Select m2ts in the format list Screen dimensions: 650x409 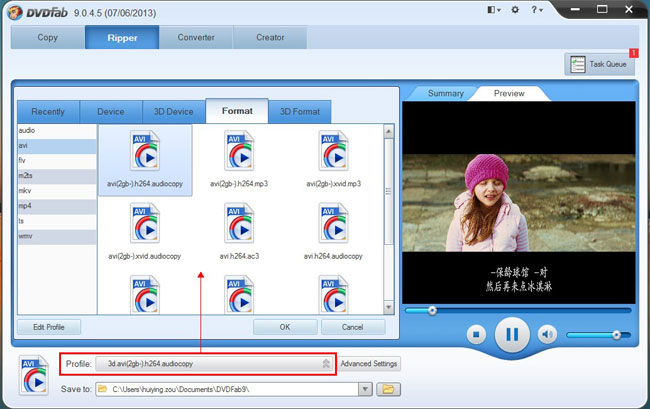(x=57, y=176)
